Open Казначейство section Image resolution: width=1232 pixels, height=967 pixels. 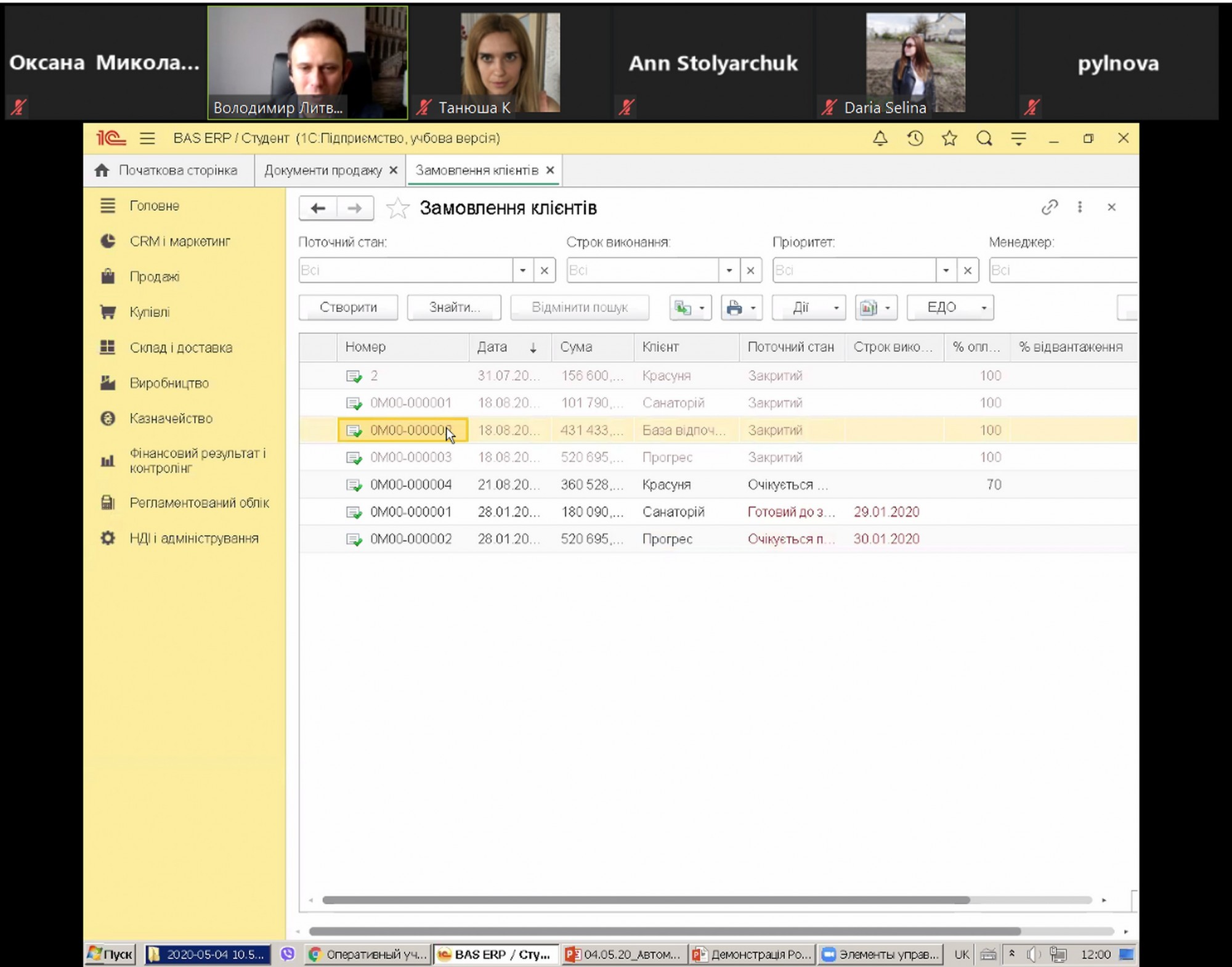171,418
